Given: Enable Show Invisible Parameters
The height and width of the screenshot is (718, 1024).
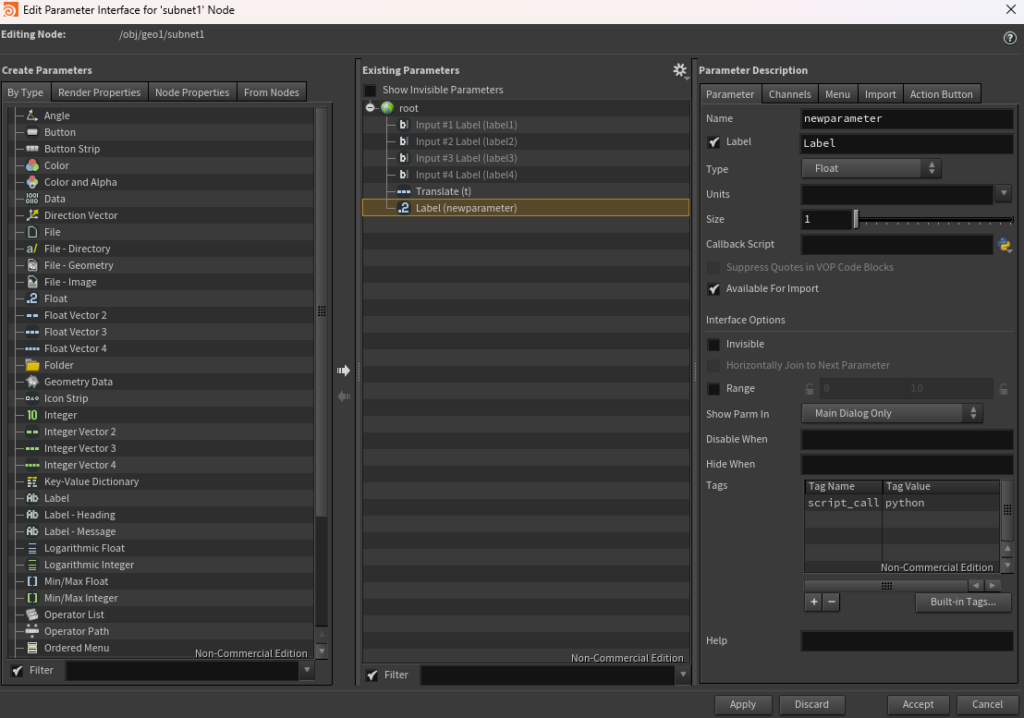Looking at the screenshot, I should point(368,89).
